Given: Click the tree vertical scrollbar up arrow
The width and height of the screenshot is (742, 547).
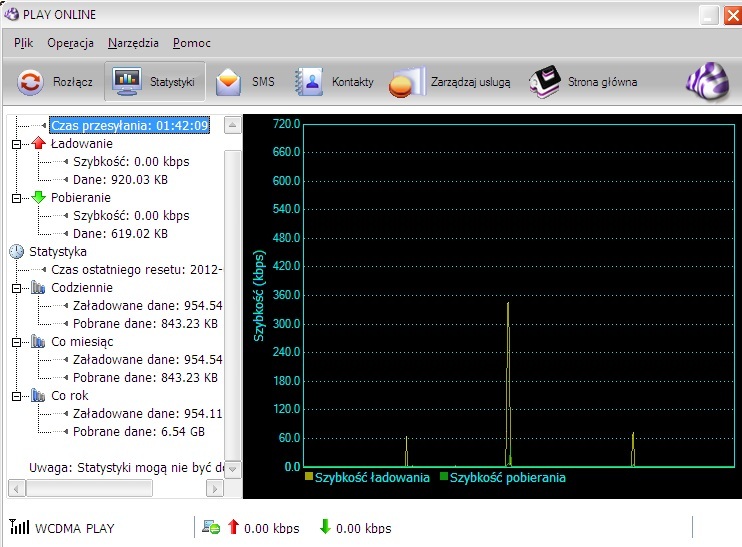Looking at the screenshot, I should [232, 125].
